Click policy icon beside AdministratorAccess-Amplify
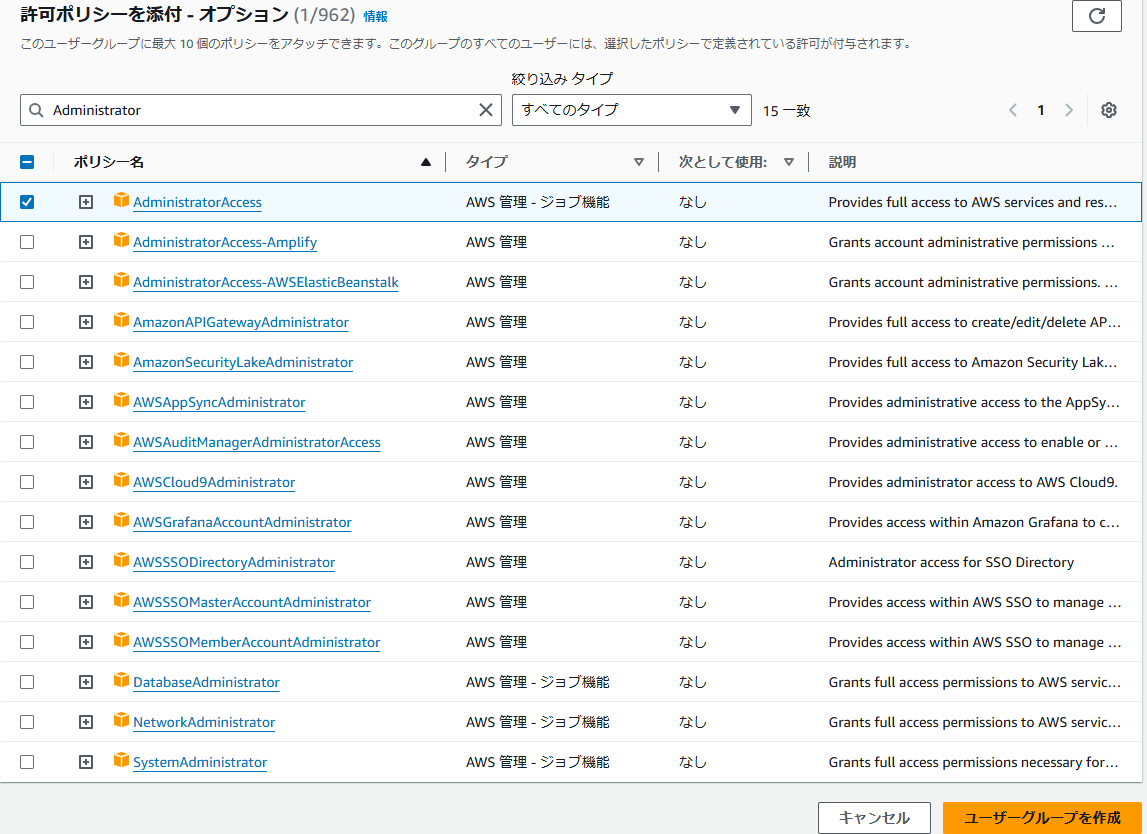1147x834 pixels. (x=121, y=241)
